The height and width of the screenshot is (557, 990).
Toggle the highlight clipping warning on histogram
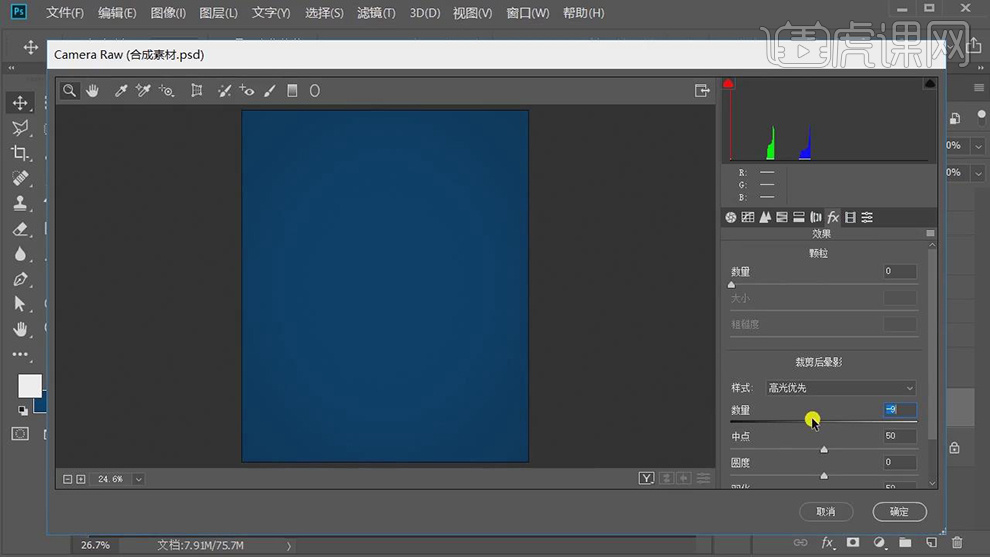click(930, 84)
